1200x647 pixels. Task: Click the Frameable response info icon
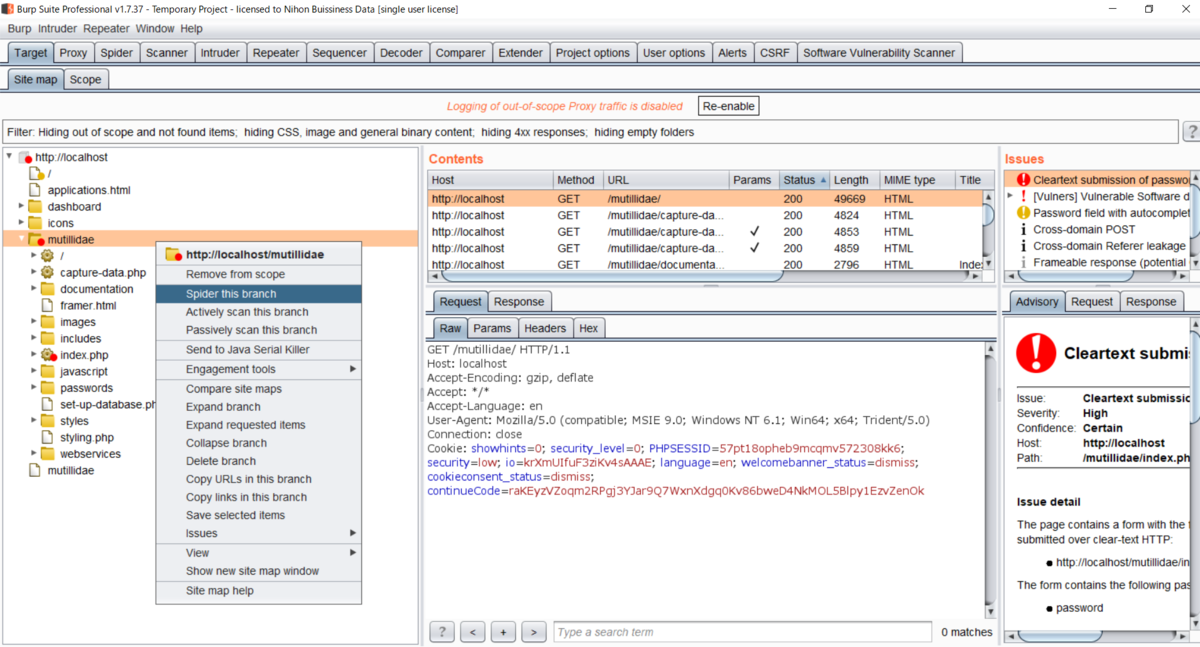[1023, 263]
